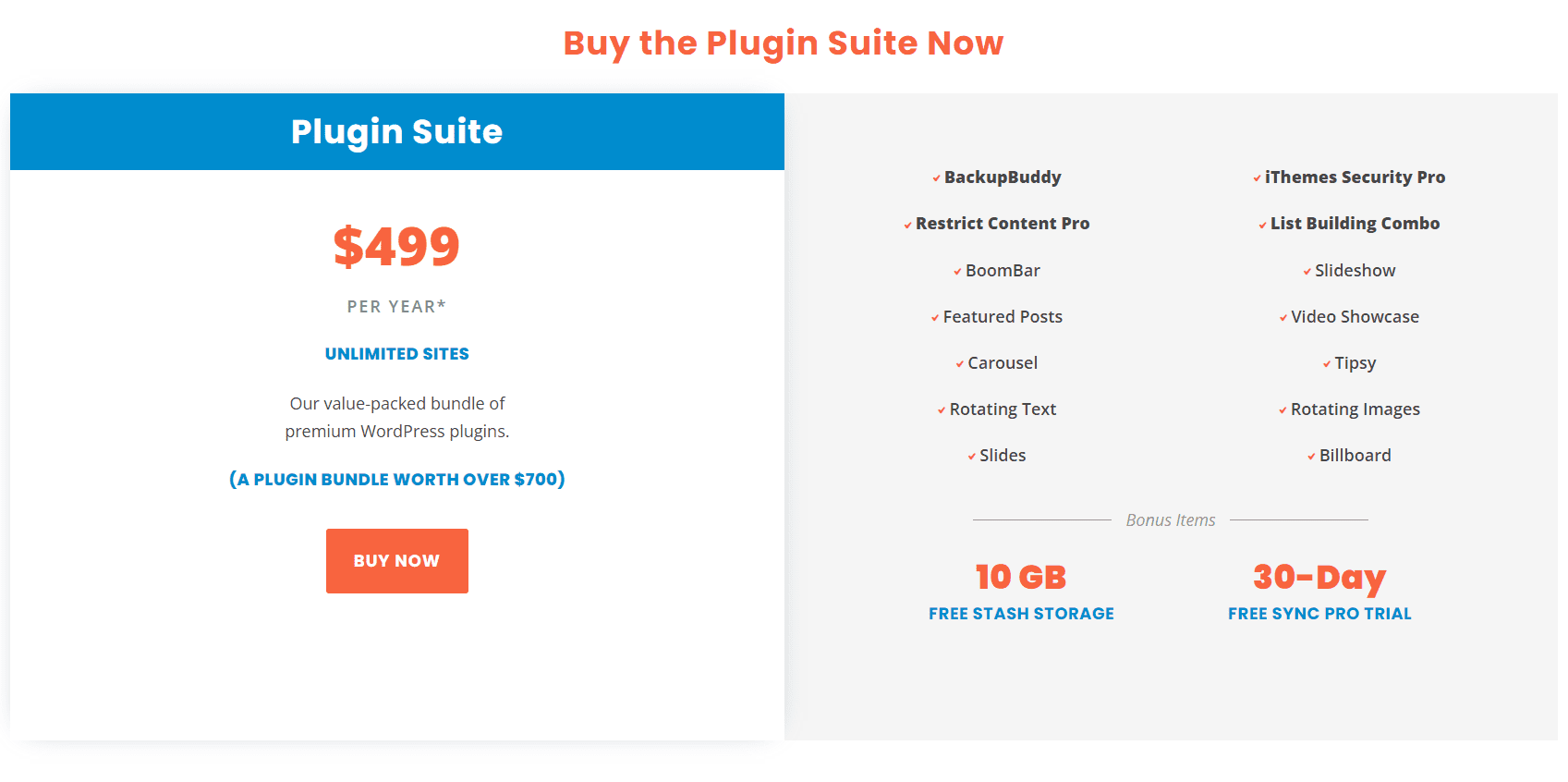Click the checkmark icon beside iThemes Security Pro
This screenshot has height=782, width=1568.
tap(1258, 178)
